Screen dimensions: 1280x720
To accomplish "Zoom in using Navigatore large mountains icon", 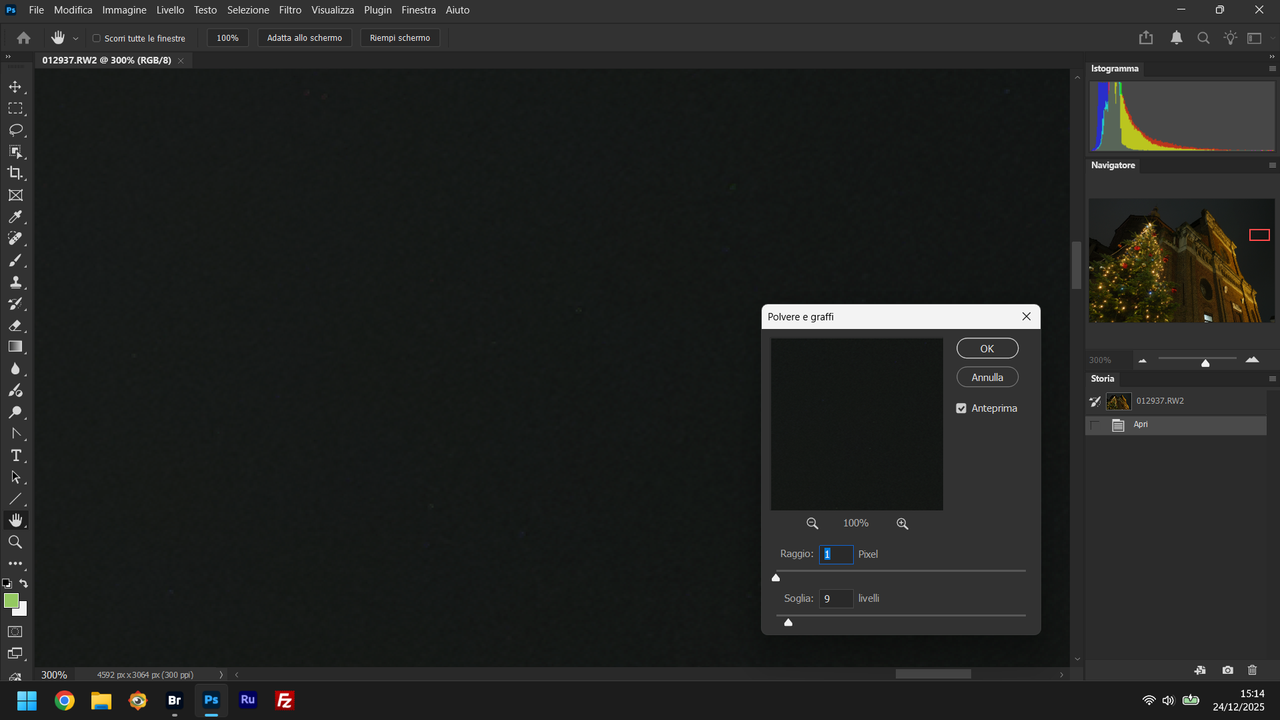I will click(x=1252, y=359).
